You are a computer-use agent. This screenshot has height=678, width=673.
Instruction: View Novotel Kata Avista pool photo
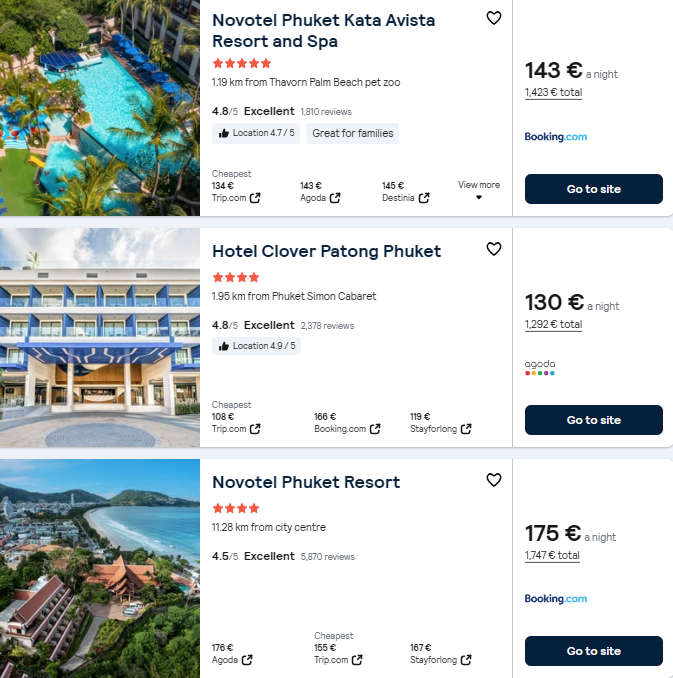click(100, 108)
